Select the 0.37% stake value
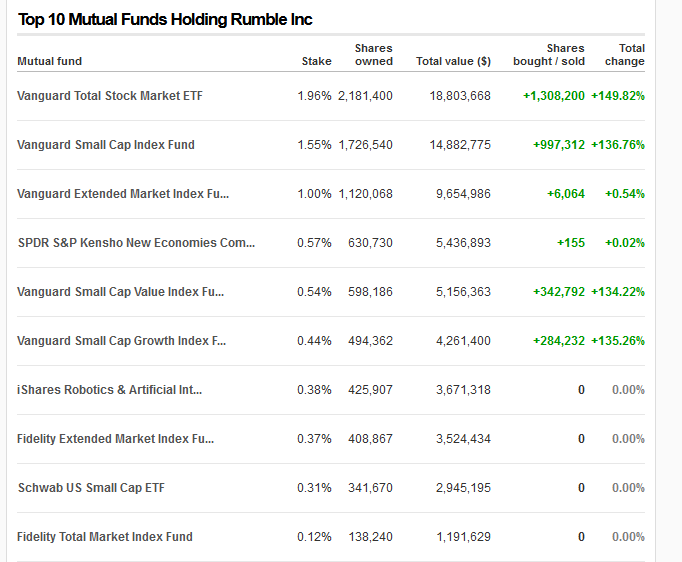Viewport: 682px width, 562px height. click(314, 439)
